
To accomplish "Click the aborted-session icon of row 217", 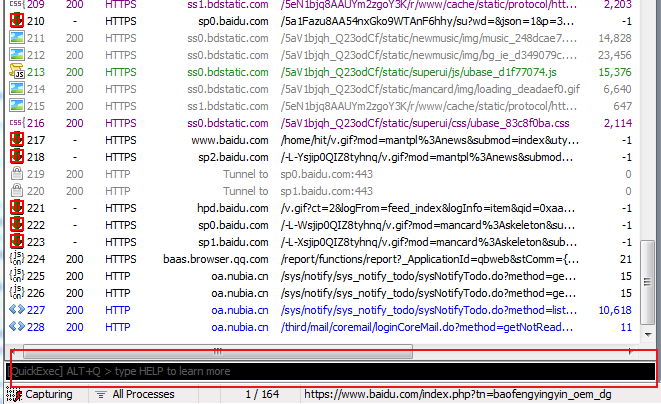I will click(16, 140).
